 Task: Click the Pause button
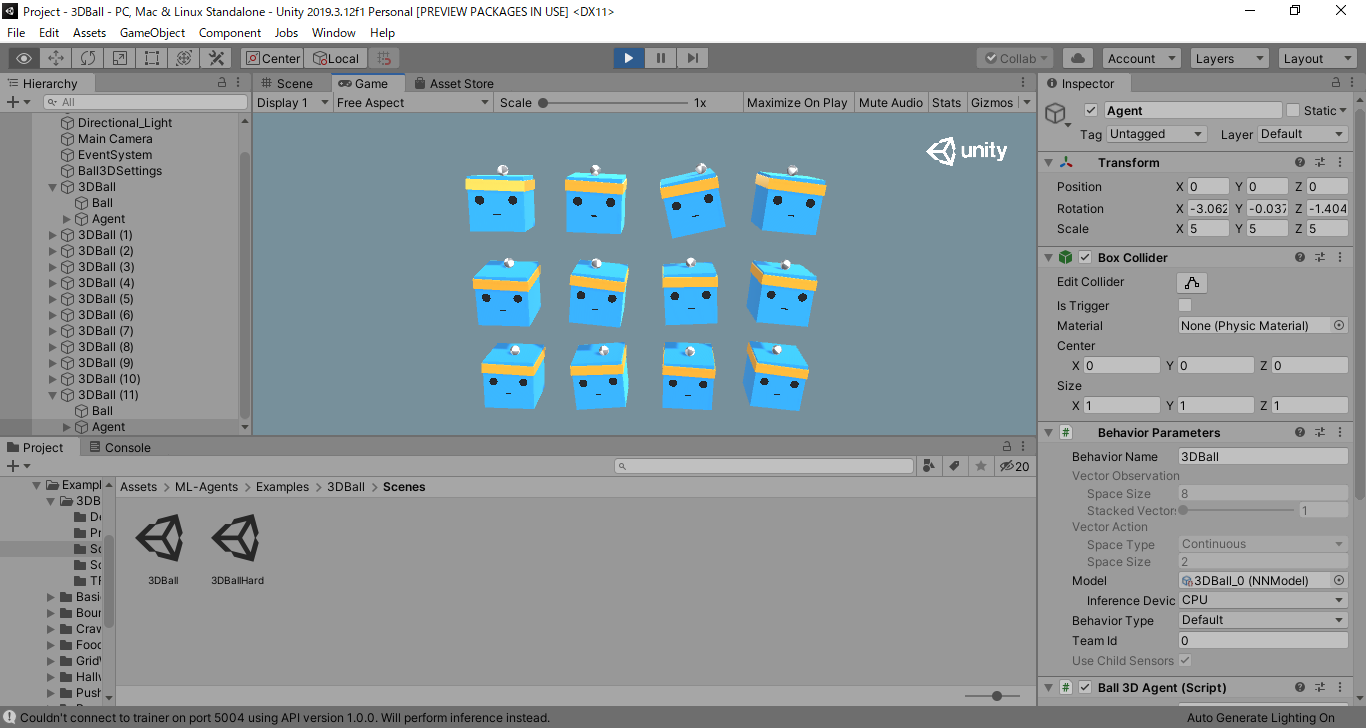click(660, 58)
